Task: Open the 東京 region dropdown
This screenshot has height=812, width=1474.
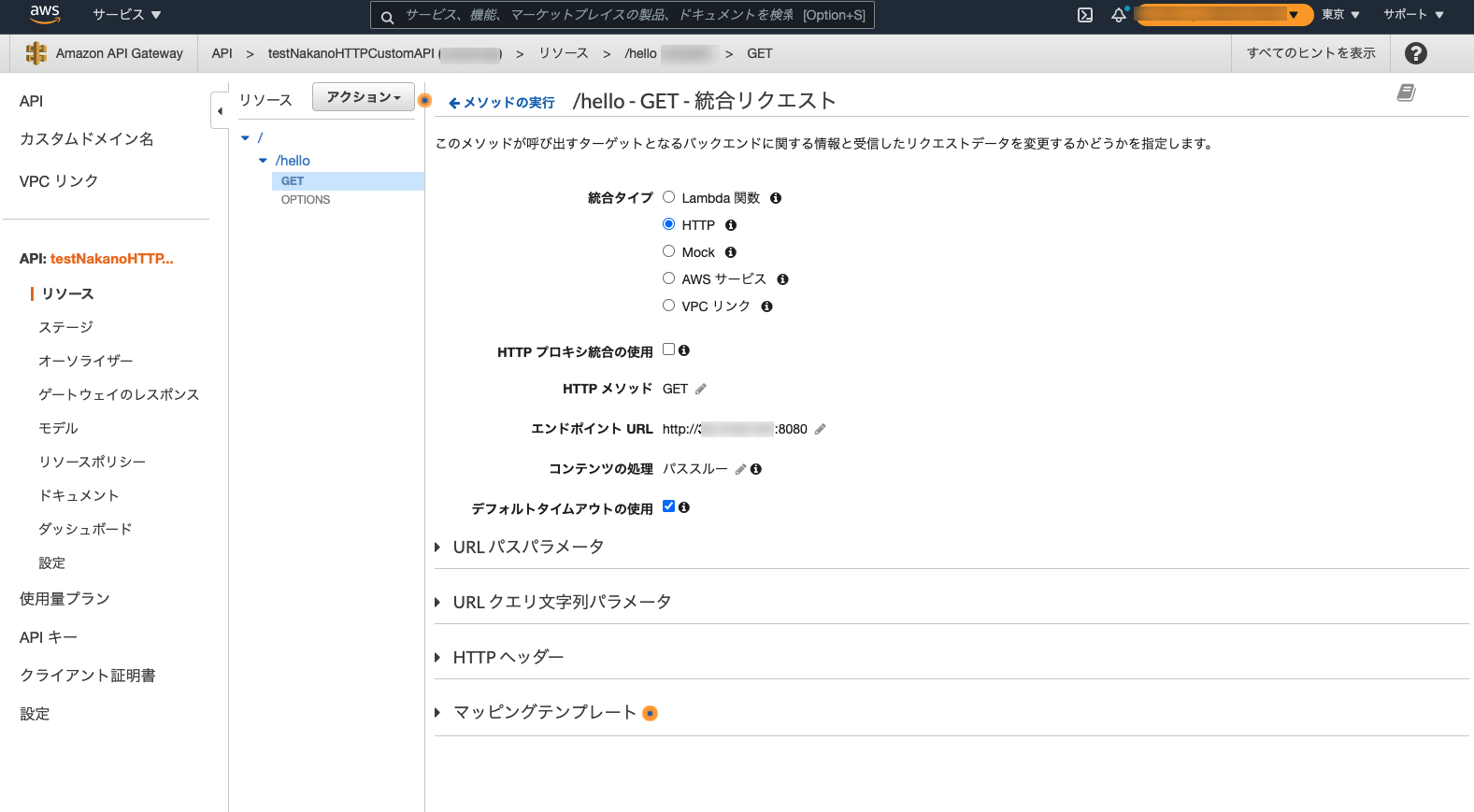Action: pos(1340,15)
